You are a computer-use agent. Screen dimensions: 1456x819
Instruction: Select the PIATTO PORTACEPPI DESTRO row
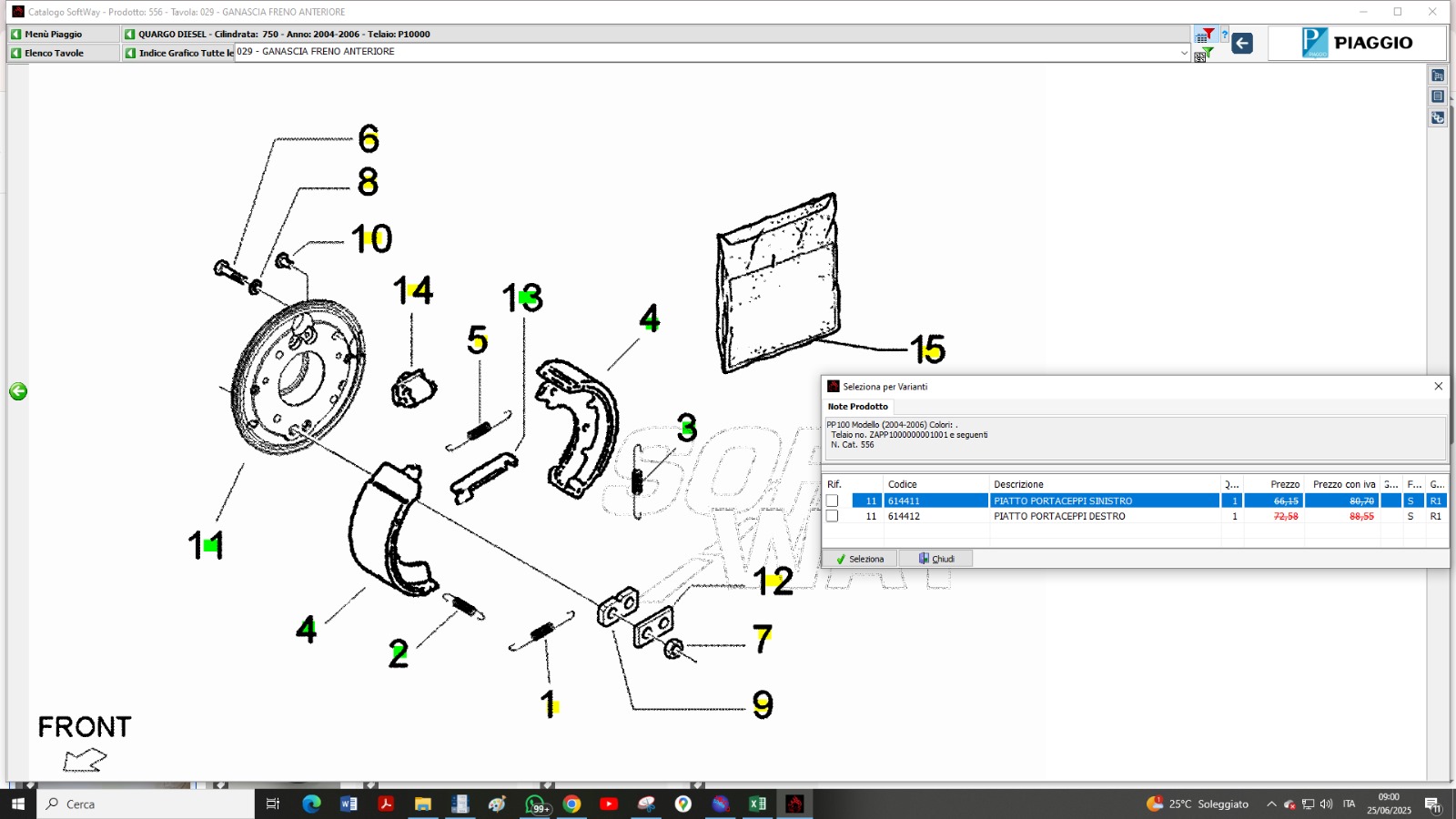click(1059, 516)
